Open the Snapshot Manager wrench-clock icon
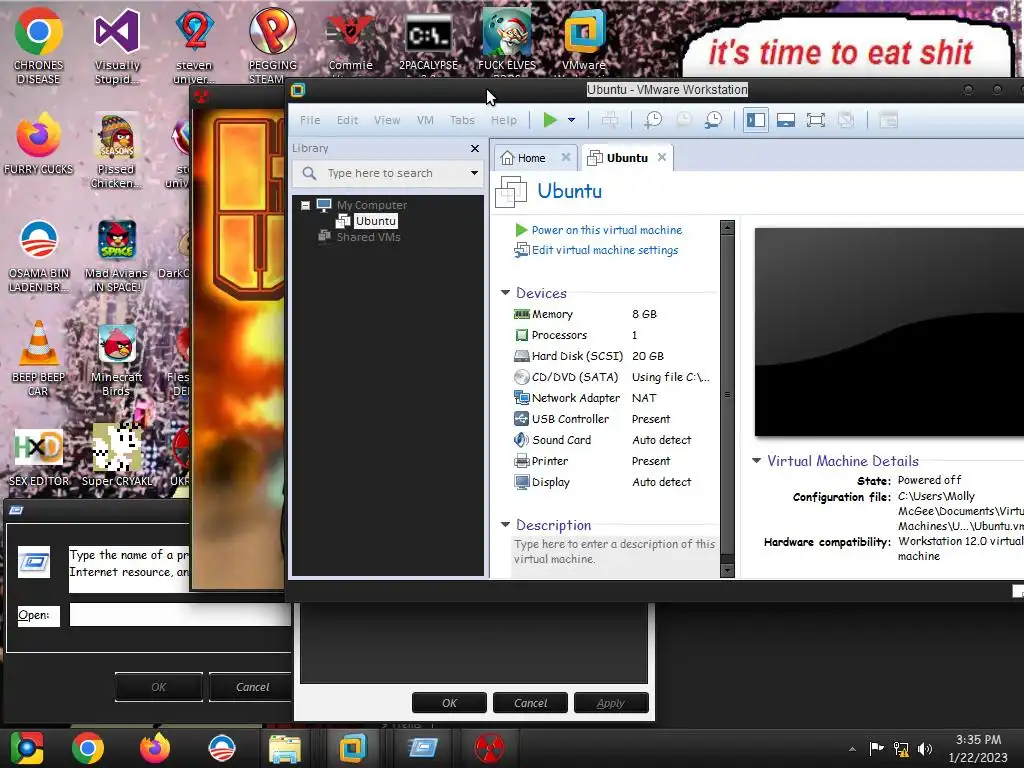This screenshot has height=768, width=1024. coord(713,120)
